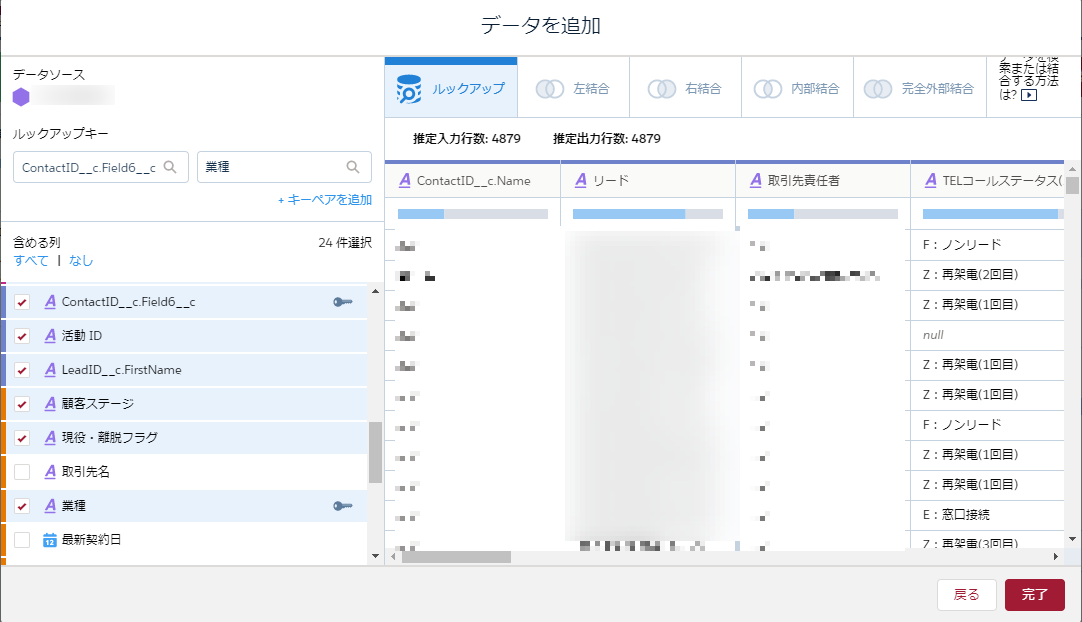Click the + キーペアを追加 link

click(x=324, y=200)
